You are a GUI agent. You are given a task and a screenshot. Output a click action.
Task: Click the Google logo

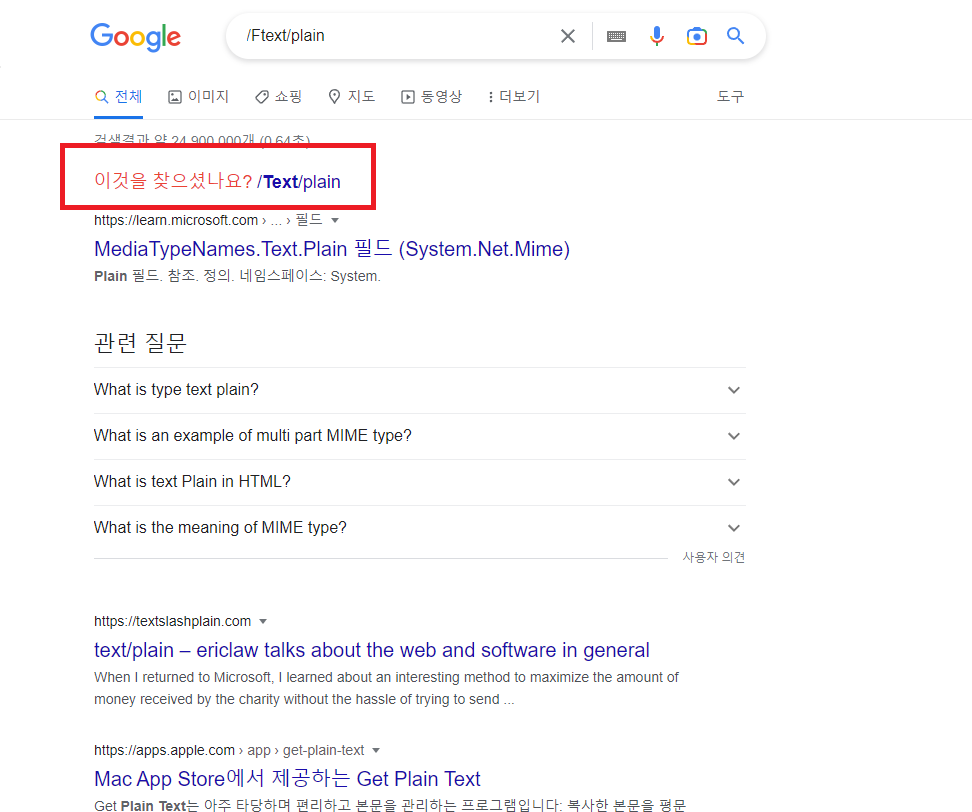click(136, 37)
